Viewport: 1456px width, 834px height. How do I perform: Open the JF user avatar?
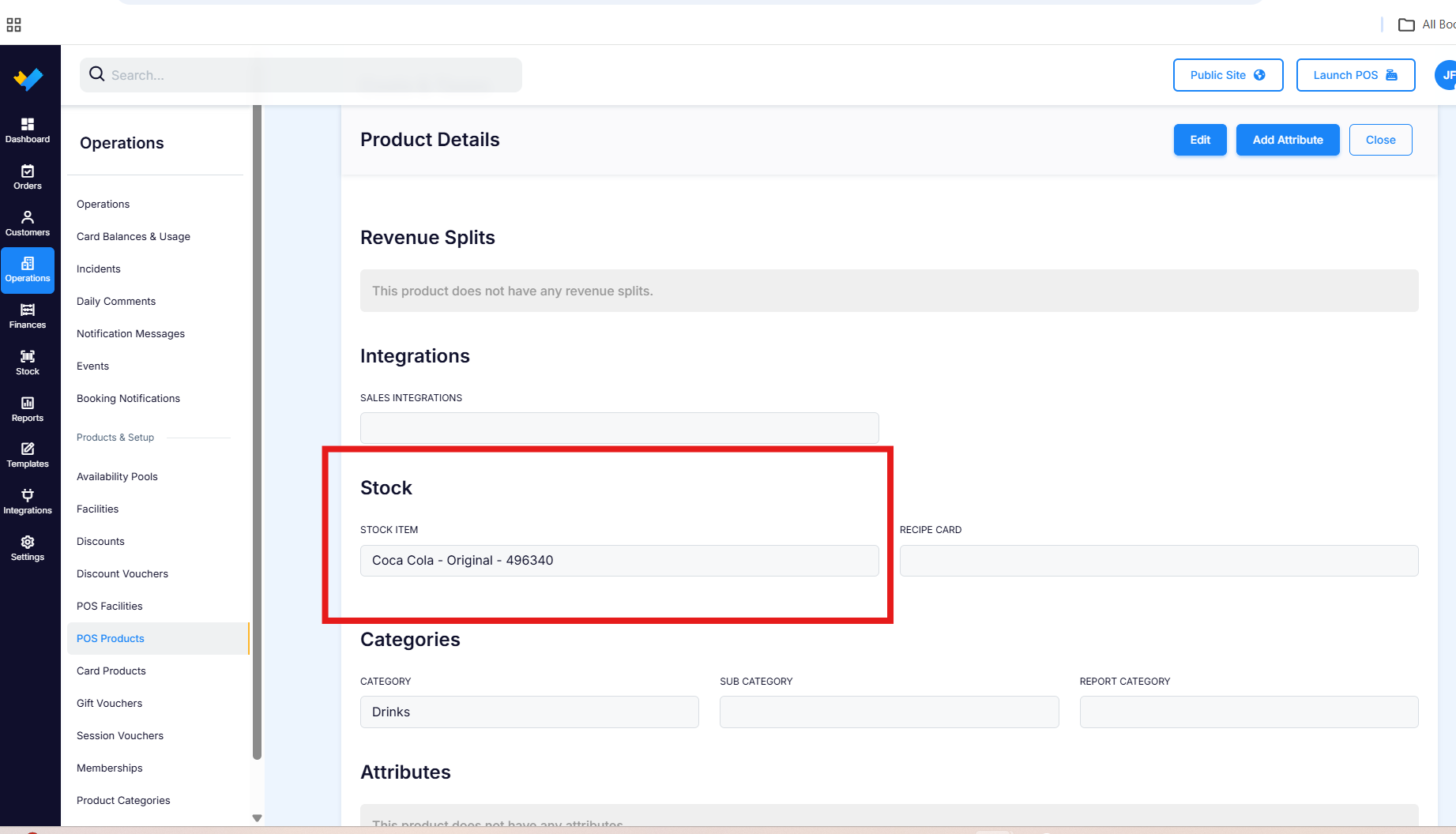[1446, 75]
